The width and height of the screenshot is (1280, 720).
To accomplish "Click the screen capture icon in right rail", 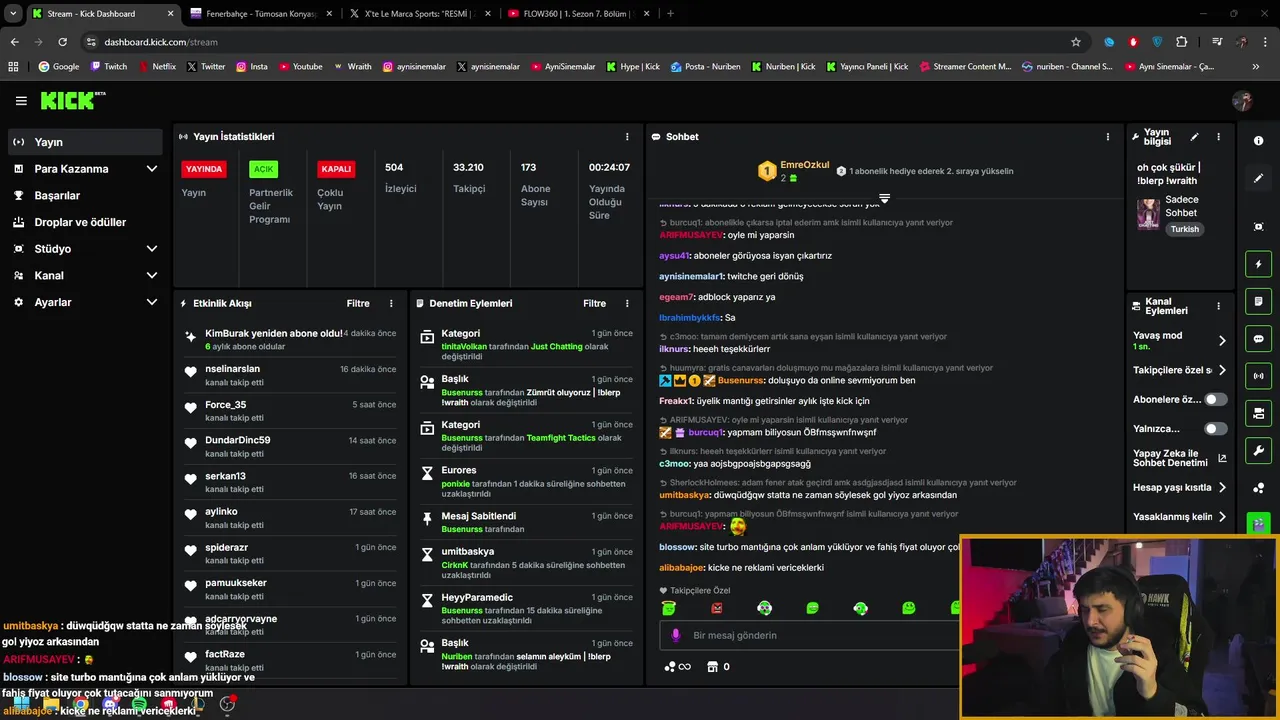I will [1258, 227].
